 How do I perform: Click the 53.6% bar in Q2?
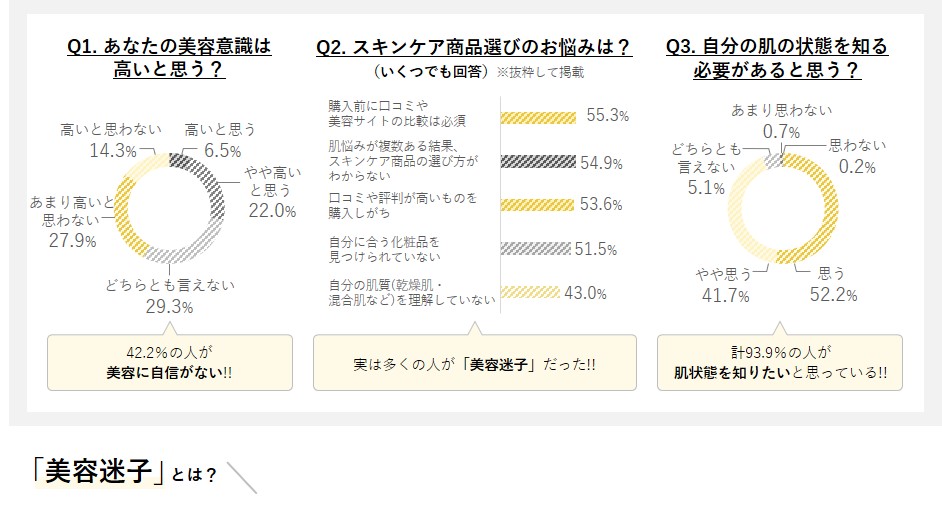pyautogui.click(x=537, y=205)
